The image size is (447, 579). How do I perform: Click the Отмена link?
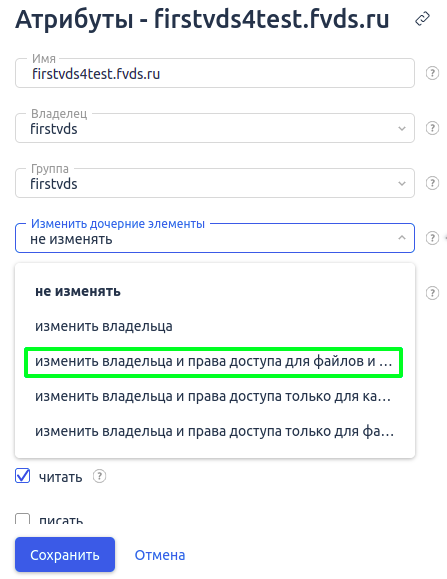(160, 555)
